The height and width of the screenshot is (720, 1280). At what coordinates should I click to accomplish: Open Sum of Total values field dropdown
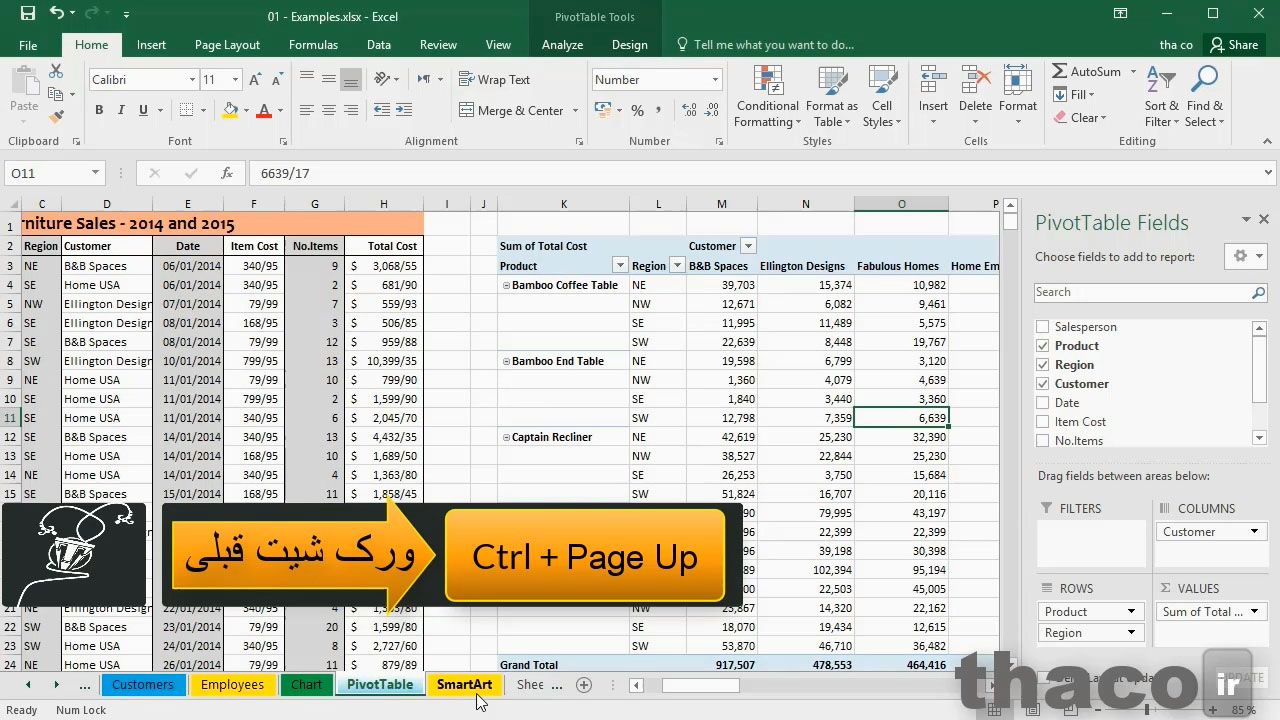pyautogui.click(x=1254, y=612)
